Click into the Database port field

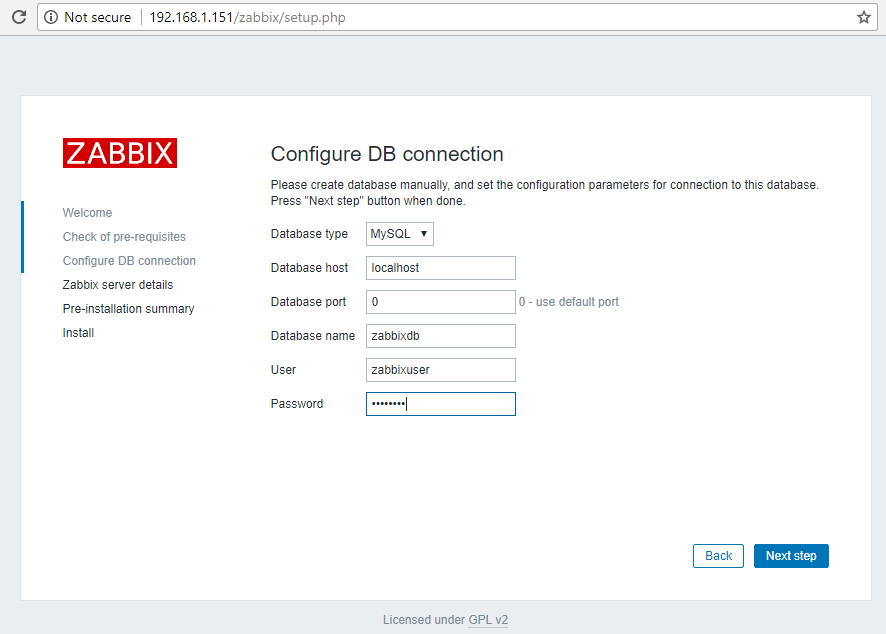(x=441, y=302)
